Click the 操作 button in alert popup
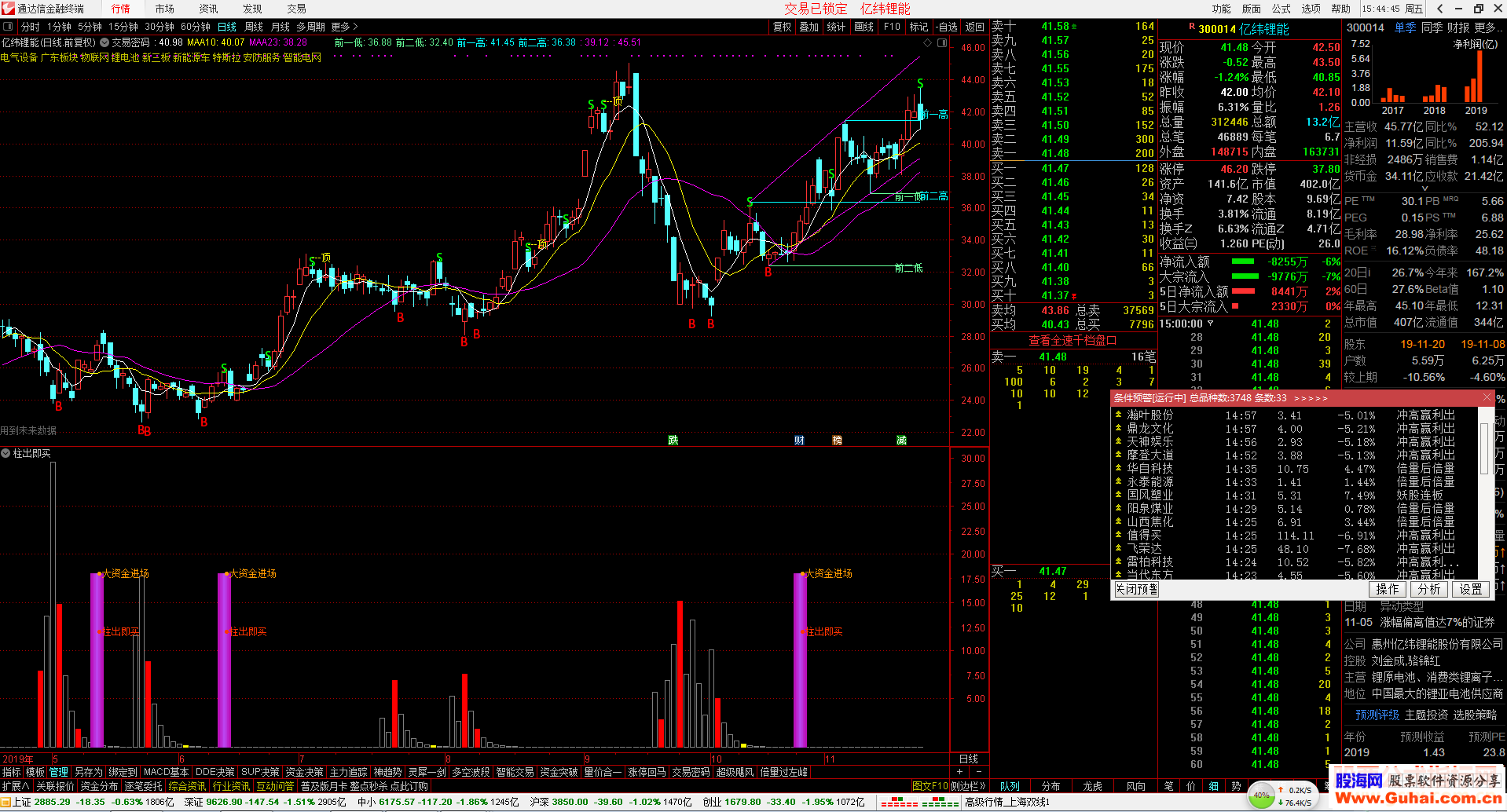This screenshot has height=812, width=1507. pyautogui.click(x=1388, y=589)
